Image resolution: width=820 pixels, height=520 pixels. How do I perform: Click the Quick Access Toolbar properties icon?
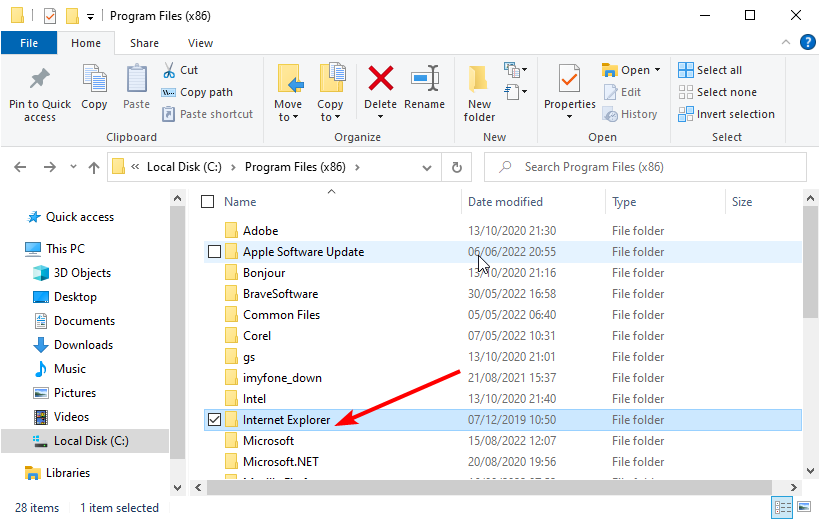coord(50,16)
